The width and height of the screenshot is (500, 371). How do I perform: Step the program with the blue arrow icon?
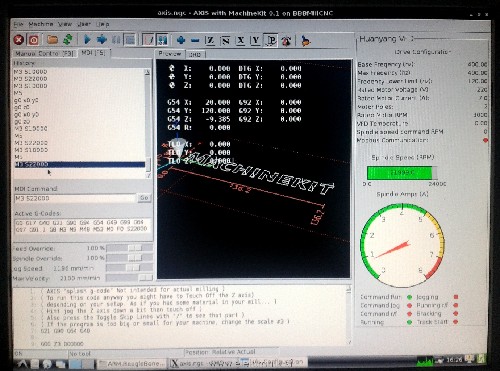point(102,40)
